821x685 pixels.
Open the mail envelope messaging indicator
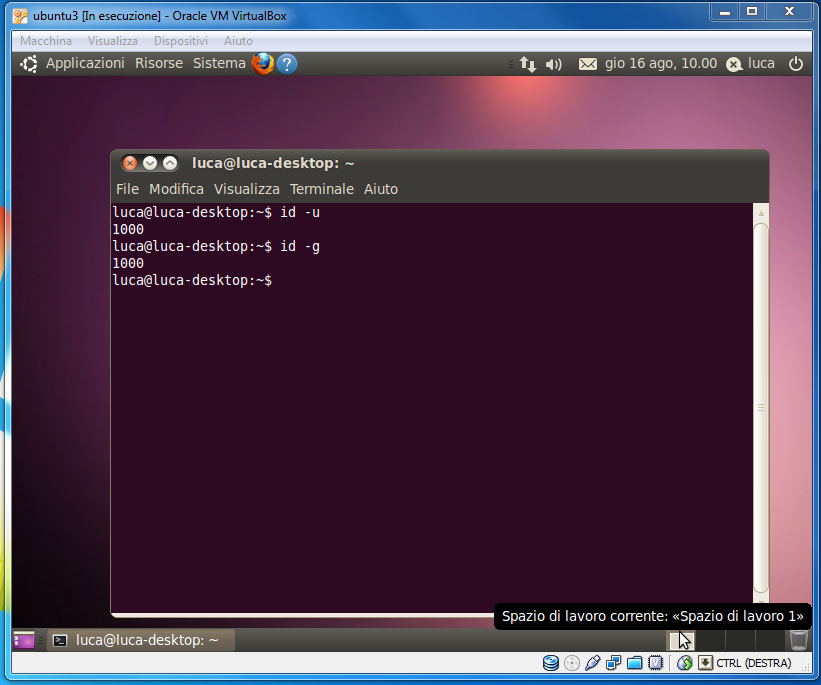(x=587, y=64)
